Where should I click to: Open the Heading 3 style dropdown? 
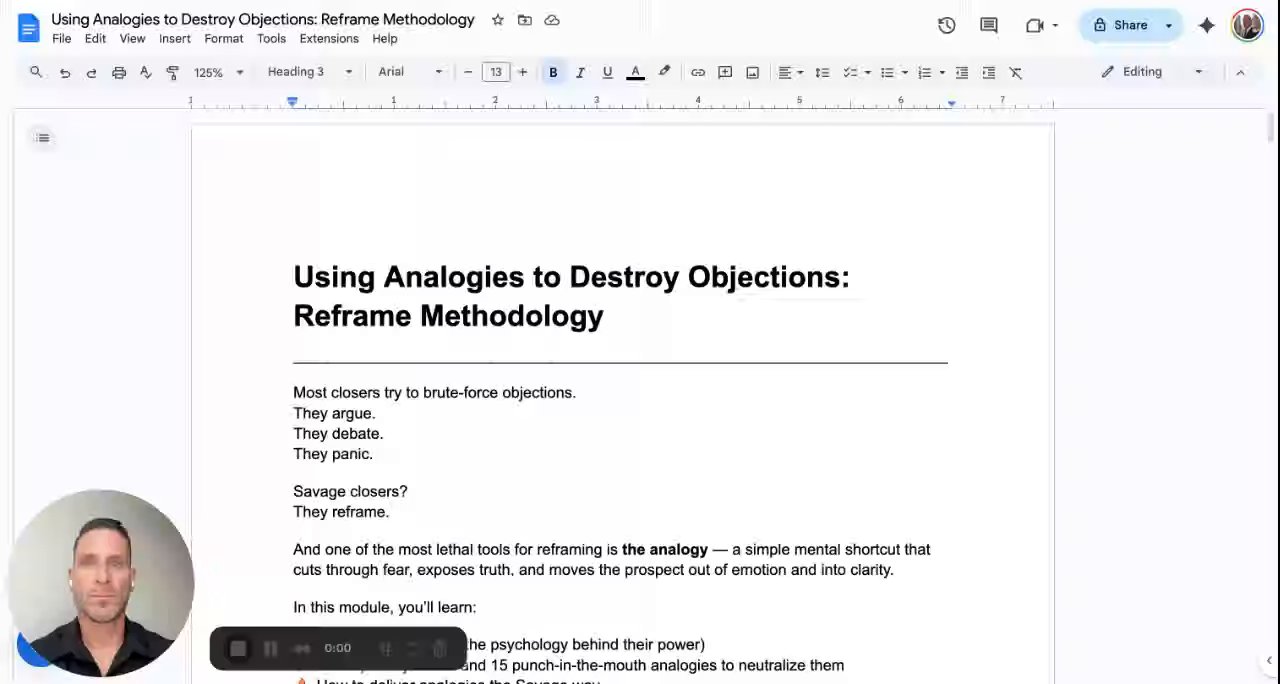coord(310,72)
